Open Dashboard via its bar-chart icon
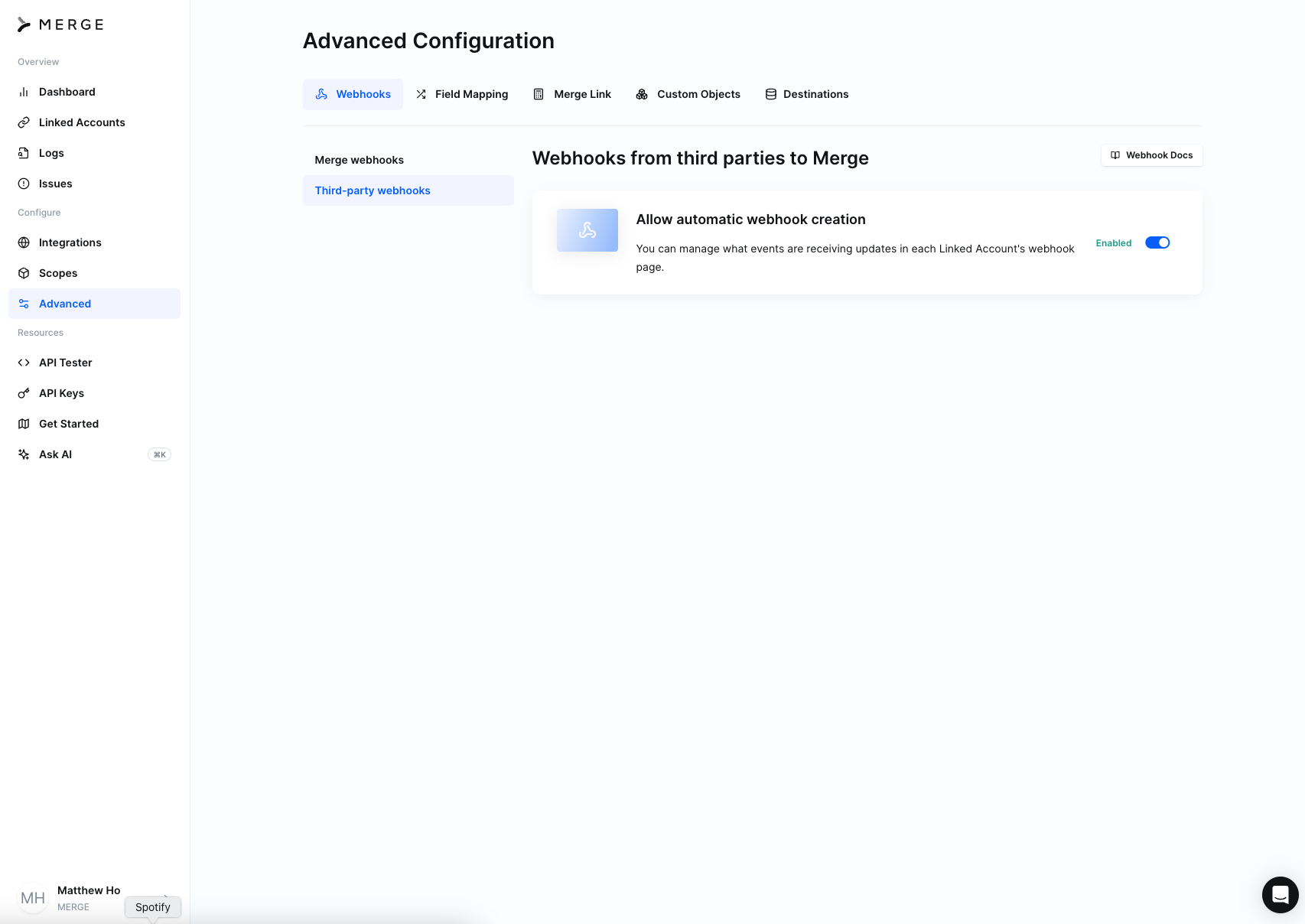 click(24, 92)
